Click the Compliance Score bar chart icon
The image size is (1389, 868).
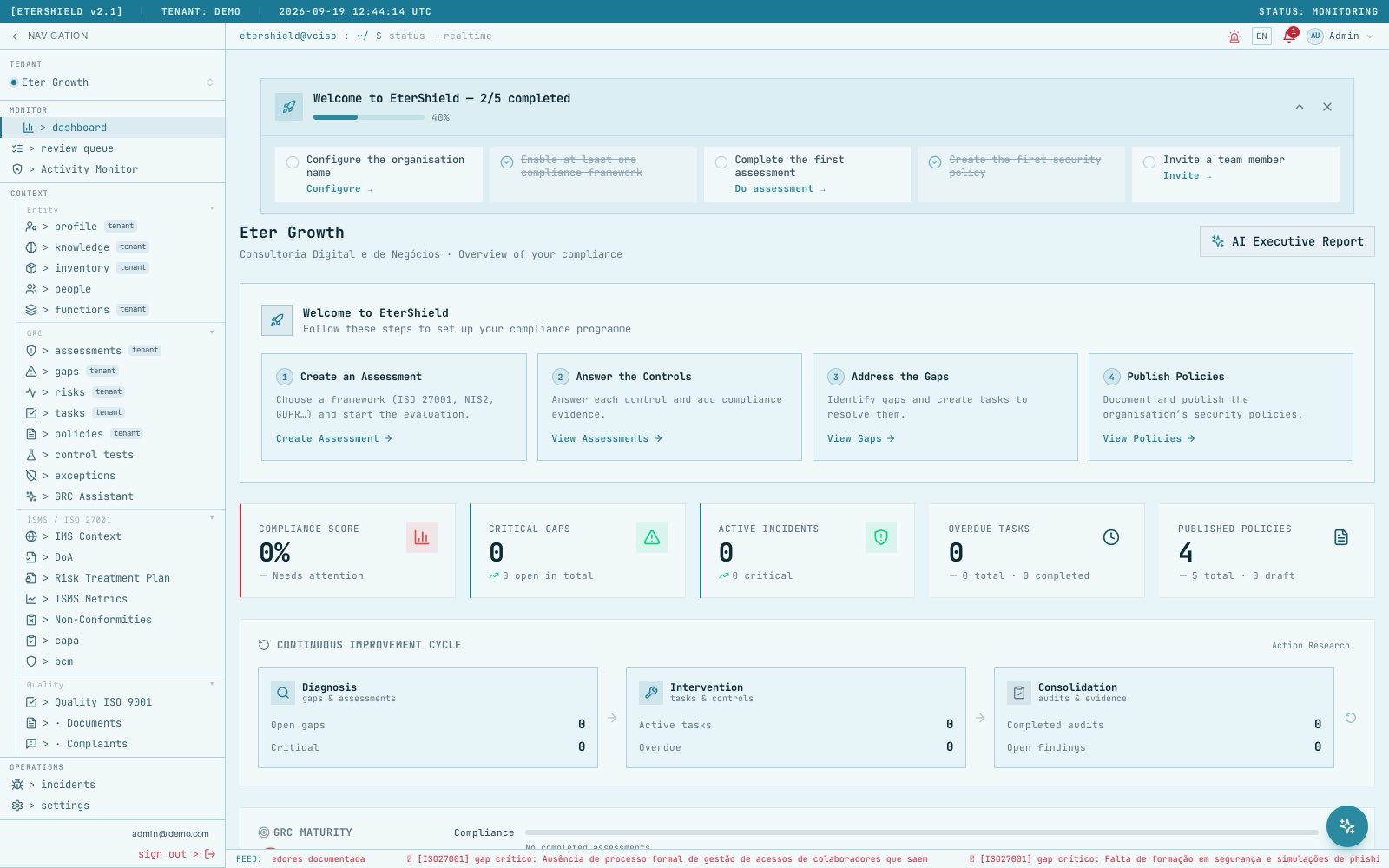coord(422,537)
